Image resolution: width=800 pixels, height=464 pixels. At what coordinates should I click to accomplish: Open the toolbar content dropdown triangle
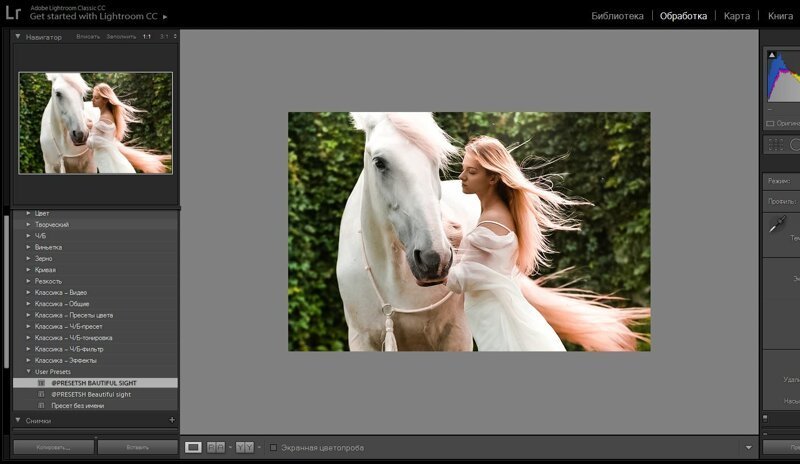point(748,448)
